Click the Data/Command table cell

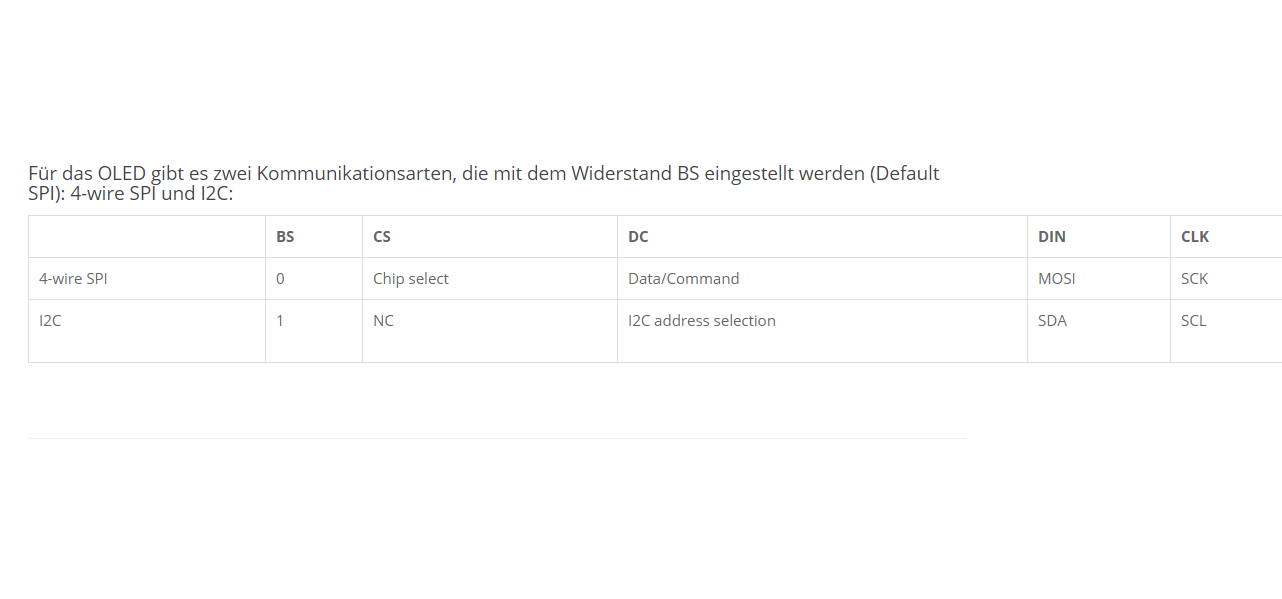tap(684, 279)
